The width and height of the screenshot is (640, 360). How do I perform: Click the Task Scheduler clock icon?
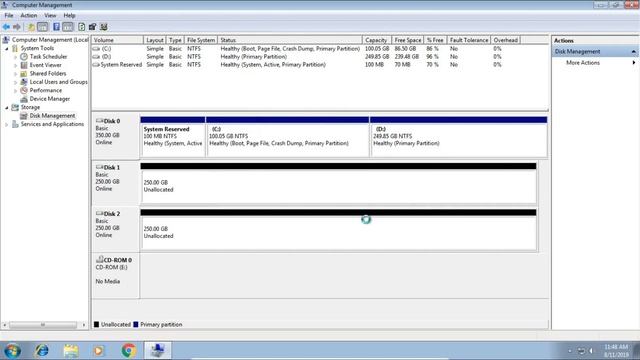pyautogui.click(x=24, y=57)
